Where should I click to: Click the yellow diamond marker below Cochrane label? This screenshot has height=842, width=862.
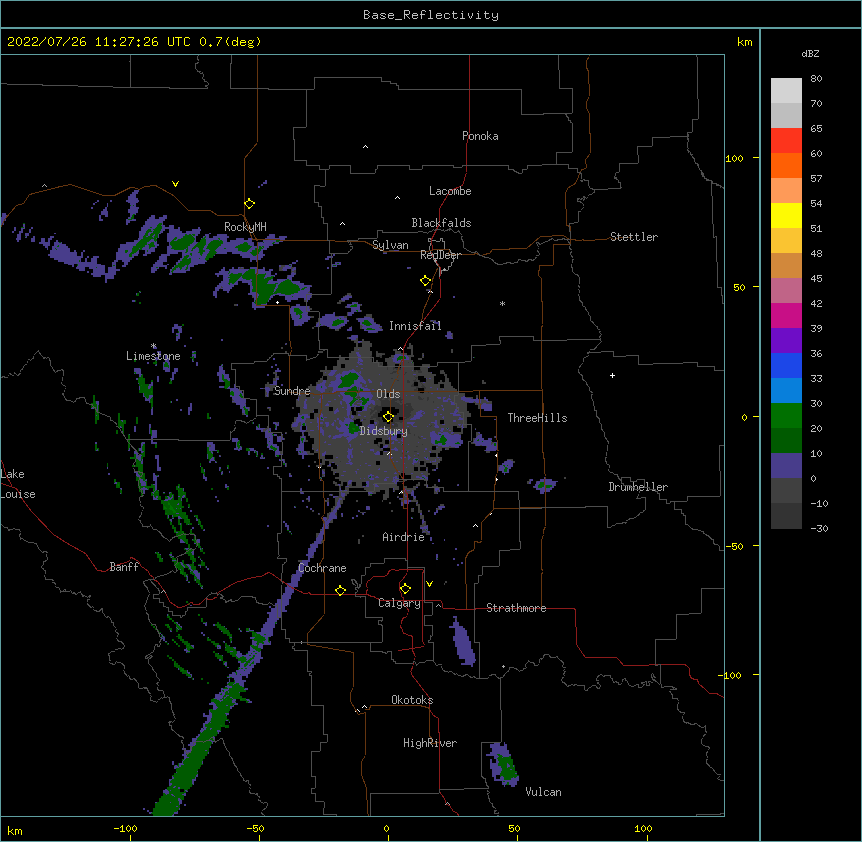[x=340, y=590]
